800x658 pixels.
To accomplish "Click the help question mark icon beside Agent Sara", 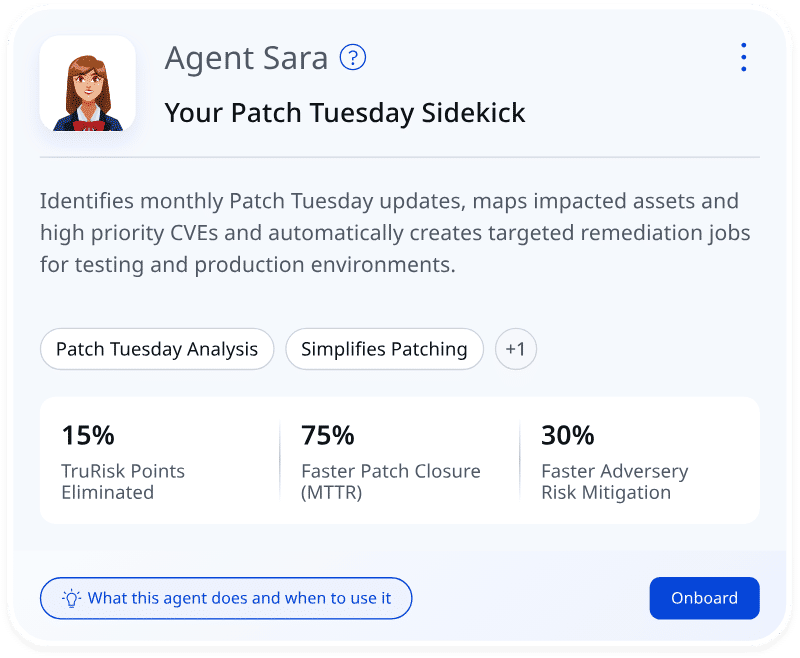I will point(353,58).
